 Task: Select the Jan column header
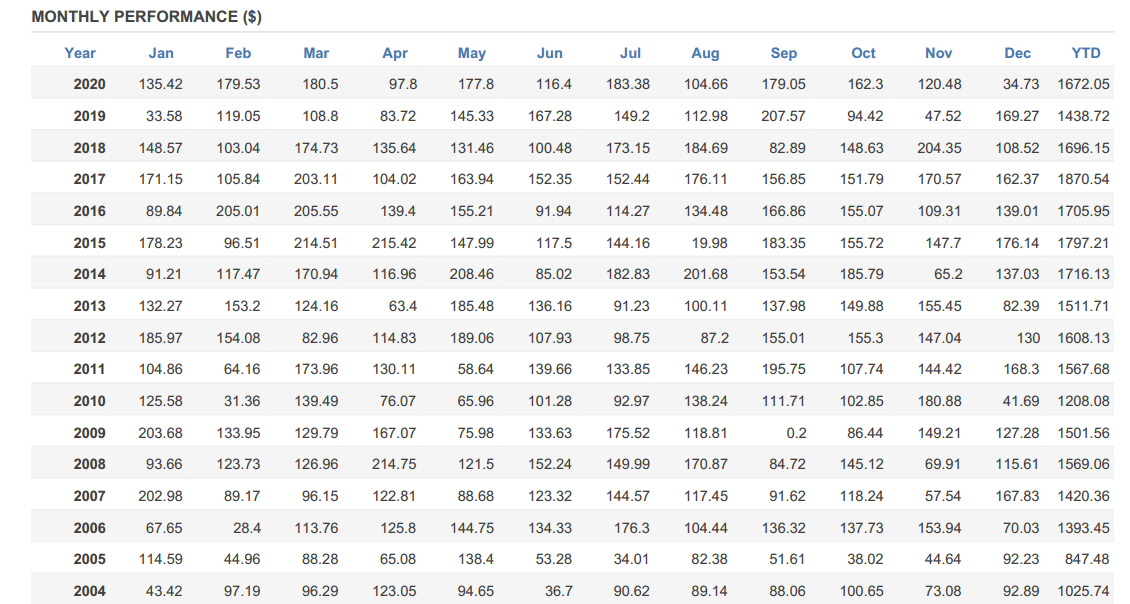point(161,53)
